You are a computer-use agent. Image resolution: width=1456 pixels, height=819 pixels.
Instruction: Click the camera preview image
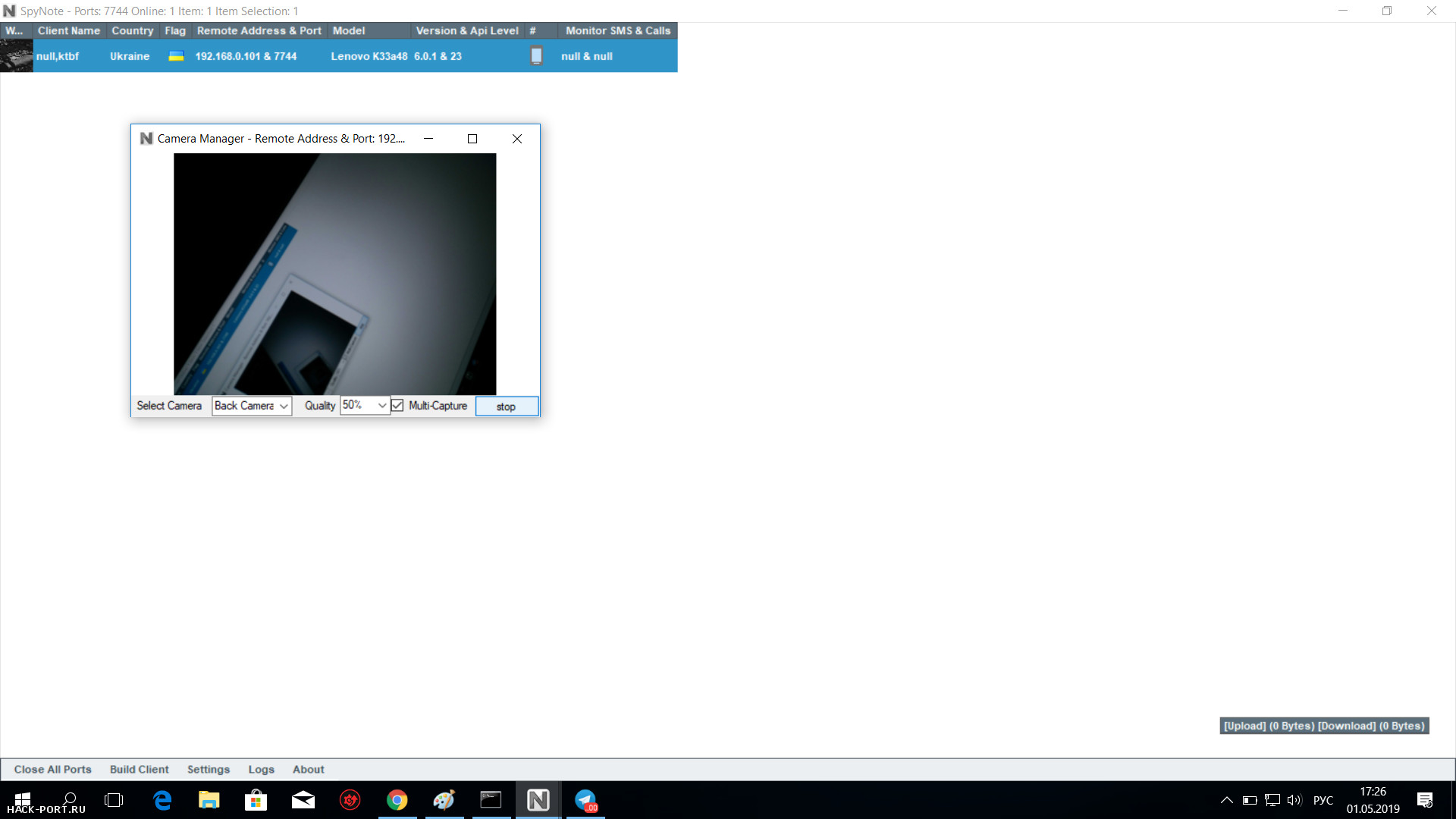(335, 274)
